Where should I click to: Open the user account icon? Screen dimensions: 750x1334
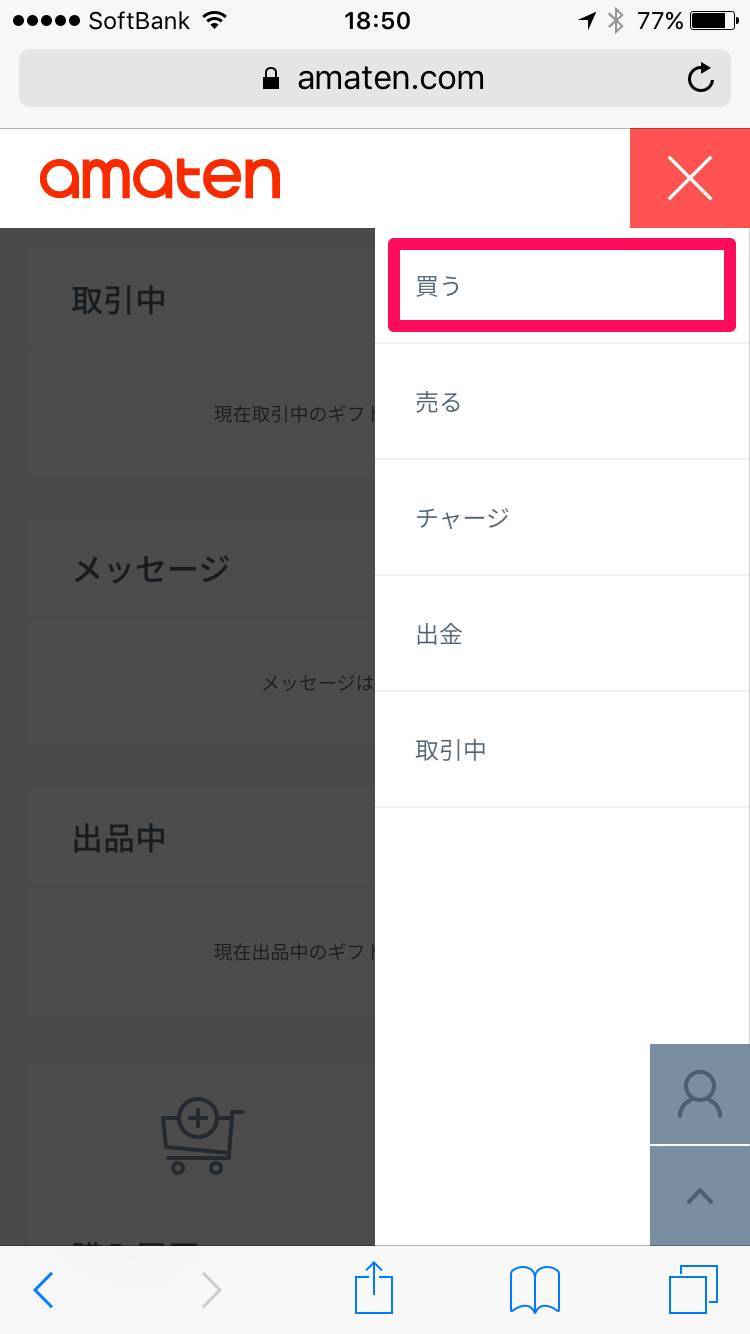click(700, 1094)
